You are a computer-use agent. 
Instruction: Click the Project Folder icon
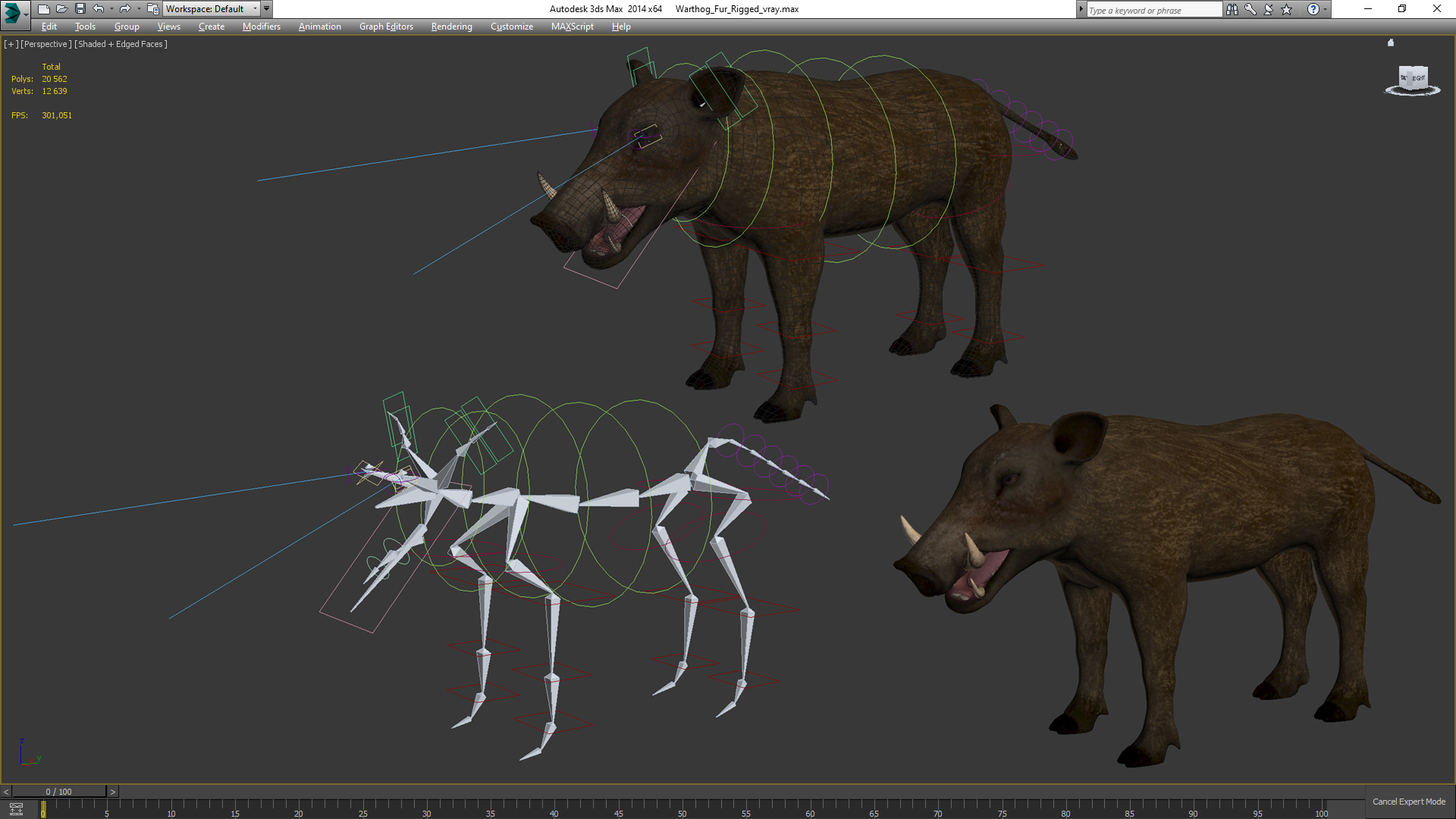[152, 9]
